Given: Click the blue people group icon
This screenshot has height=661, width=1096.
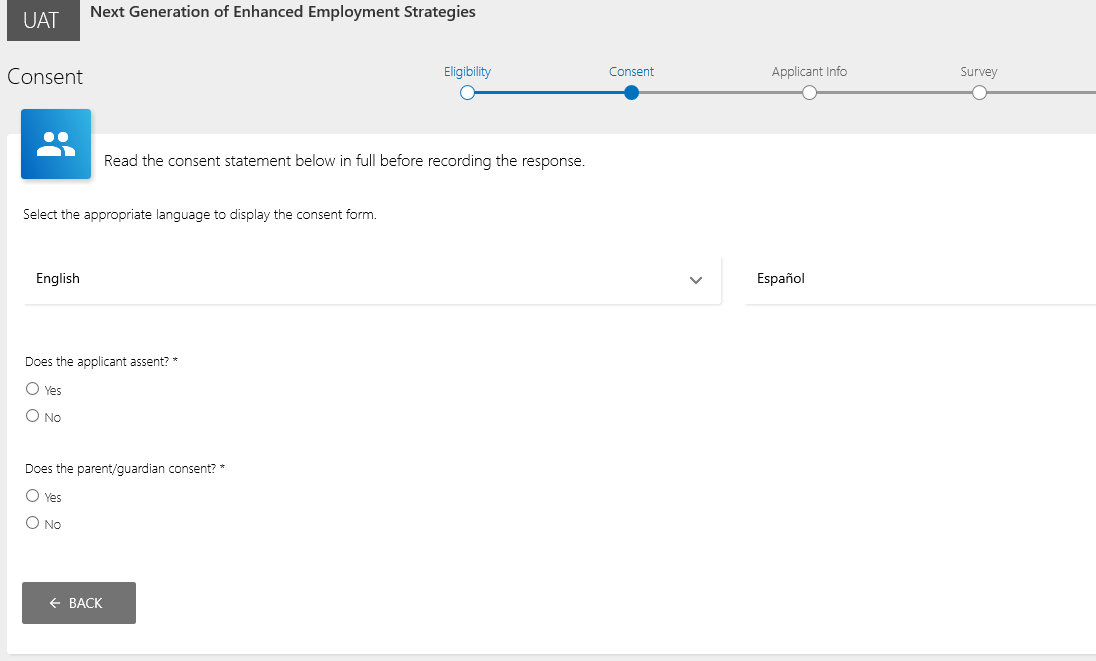Looking at the screenshot, I should pyautogui.click(x=56, y=144).
